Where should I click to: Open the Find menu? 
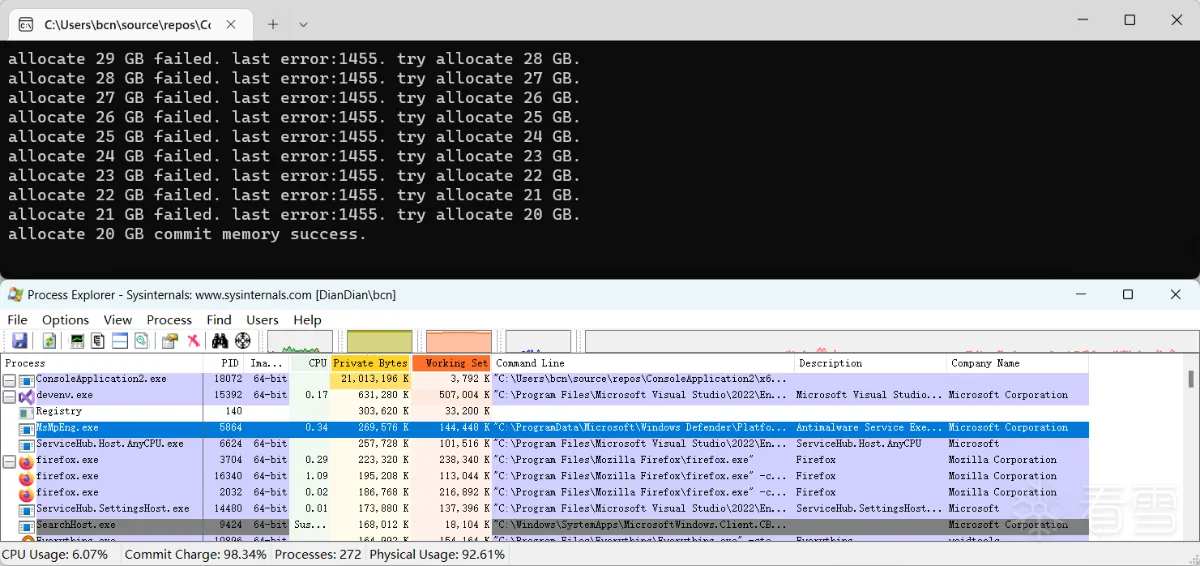[219, 320]
